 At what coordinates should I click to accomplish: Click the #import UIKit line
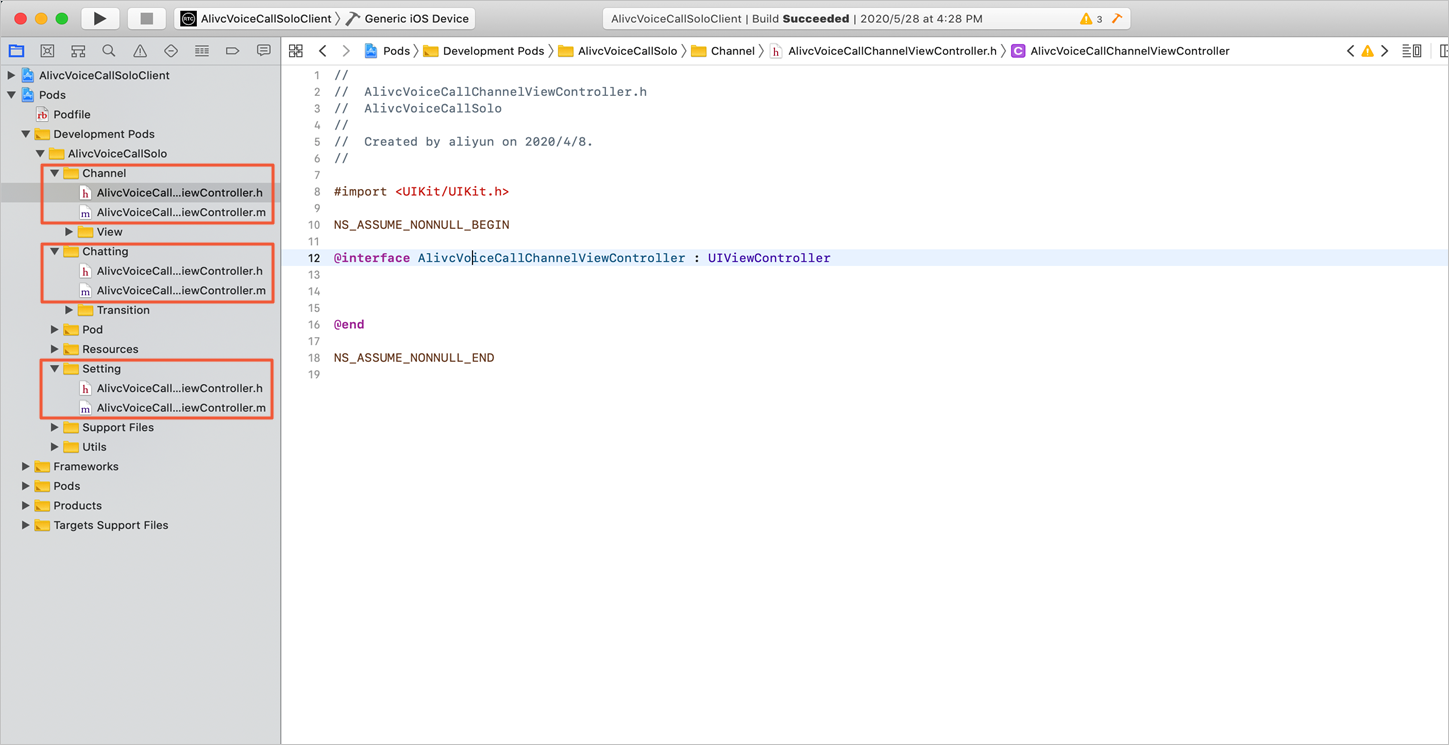tap(421, 191)
